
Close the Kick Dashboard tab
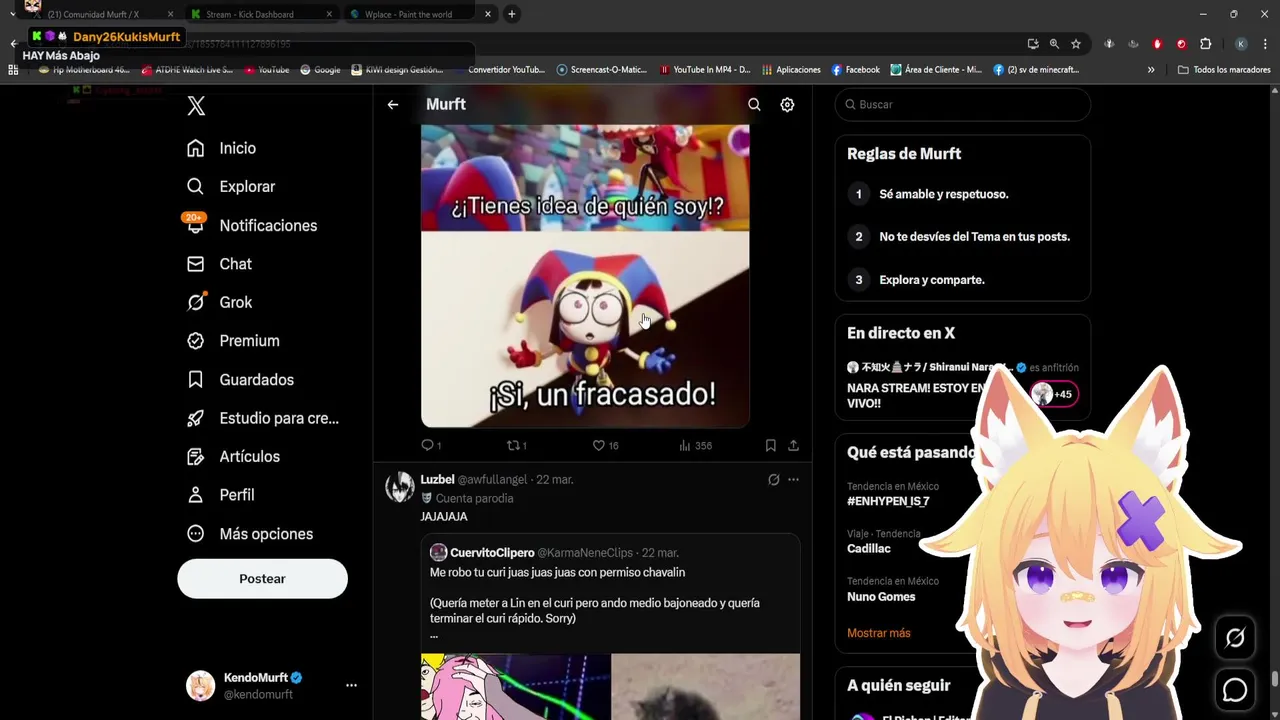(329, 14)
